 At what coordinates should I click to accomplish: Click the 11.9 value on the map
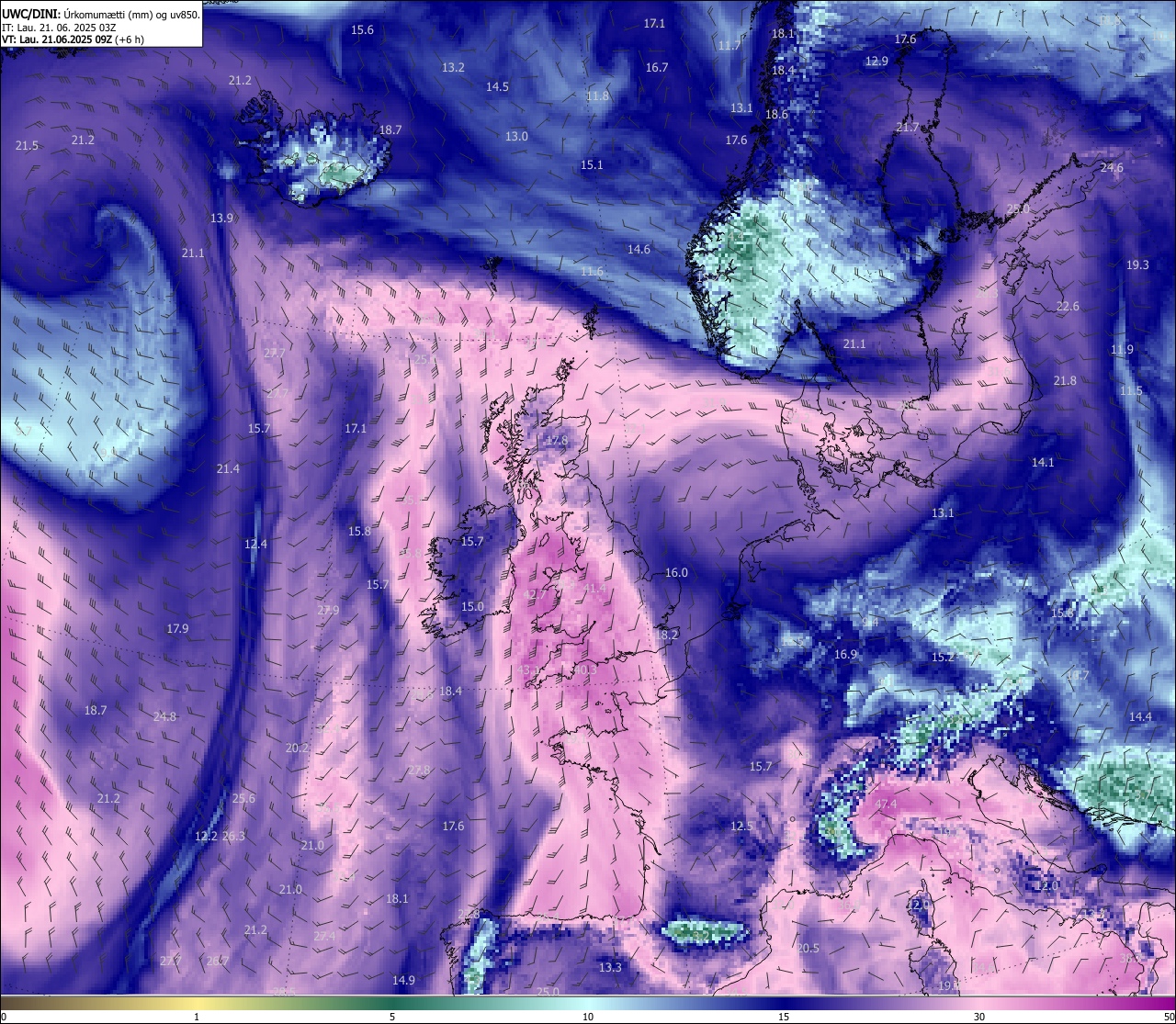click(x=1122, y=350)
